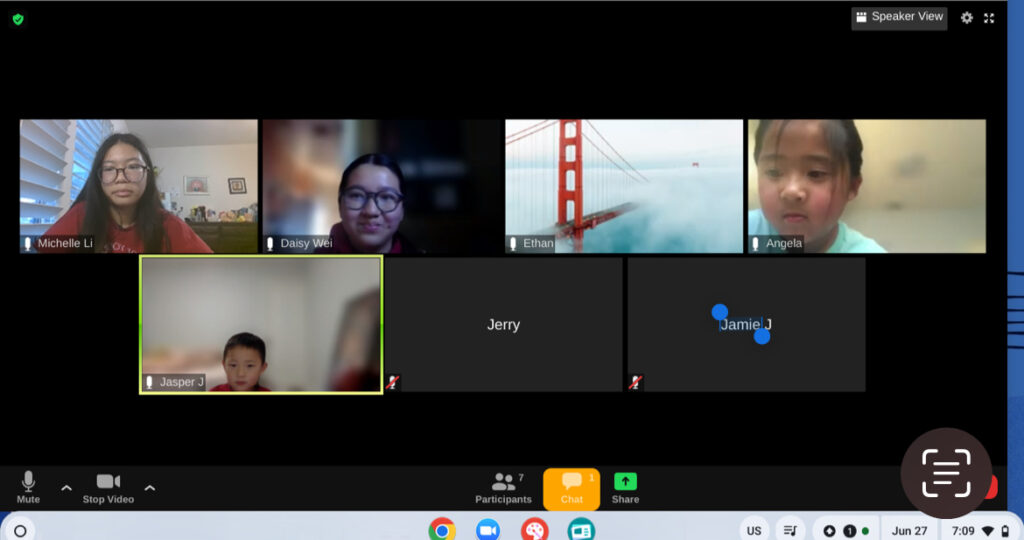Open the ChromeOS launcher circle
Screen dimensions: 1024x540
20,531
